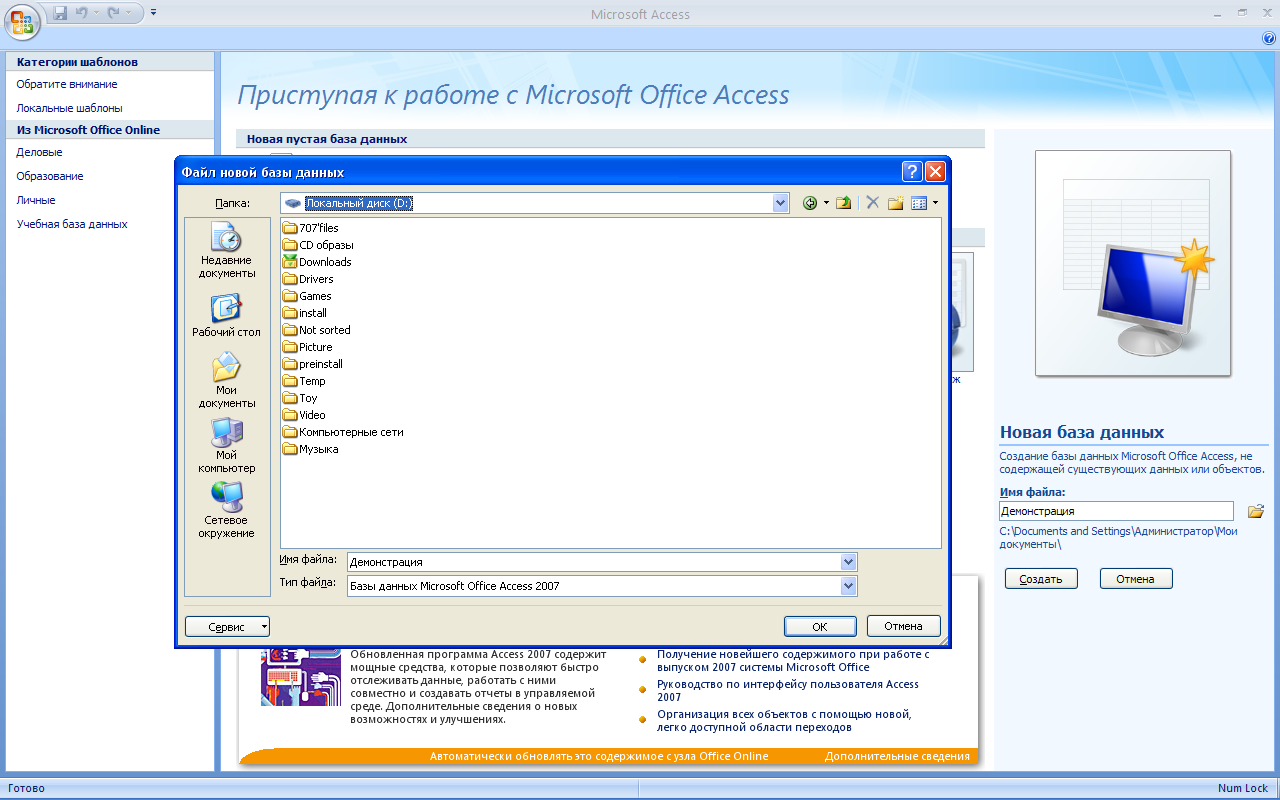The height and width of the screenshot is (800, 1280).
Task: Open link Руководство по интерфейсу пользователя Access 2007
Action: point(788,691)
